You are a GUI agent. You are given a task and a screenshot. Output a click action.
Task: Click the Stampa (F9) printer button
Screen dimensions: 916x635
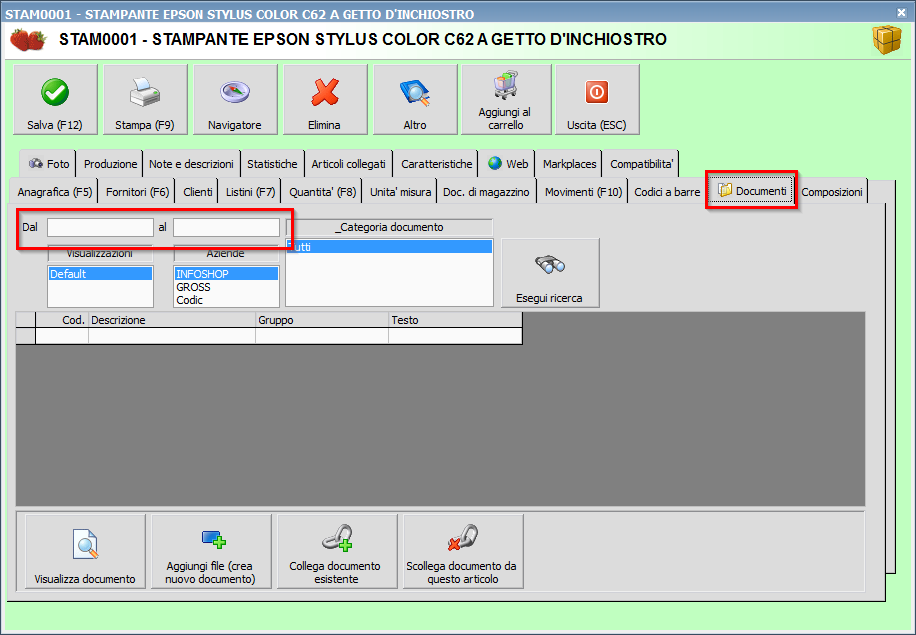(145, 100)
